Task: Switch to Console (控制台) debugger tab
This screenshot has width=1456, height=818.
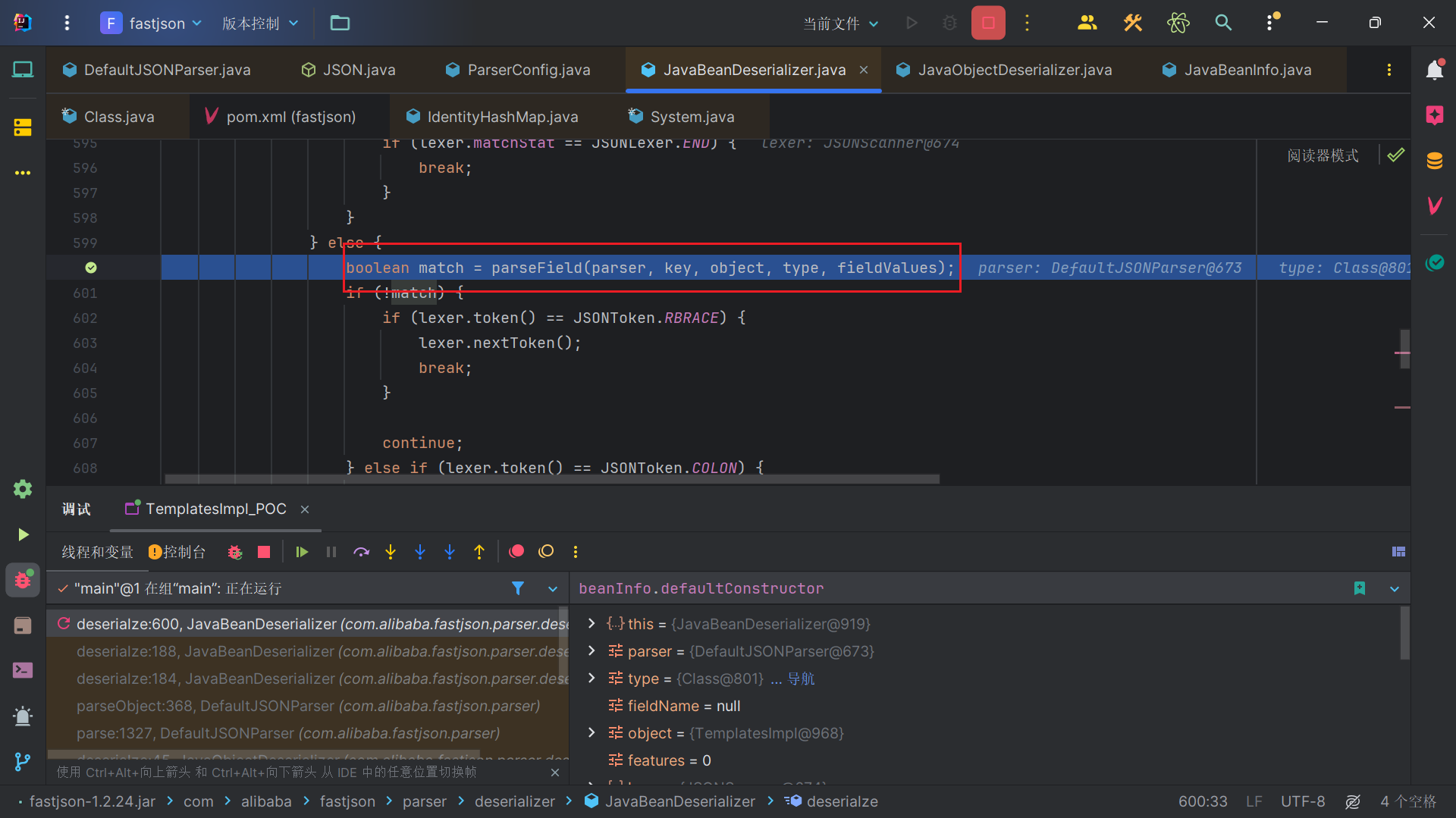Action: click(x=177, y=552)
